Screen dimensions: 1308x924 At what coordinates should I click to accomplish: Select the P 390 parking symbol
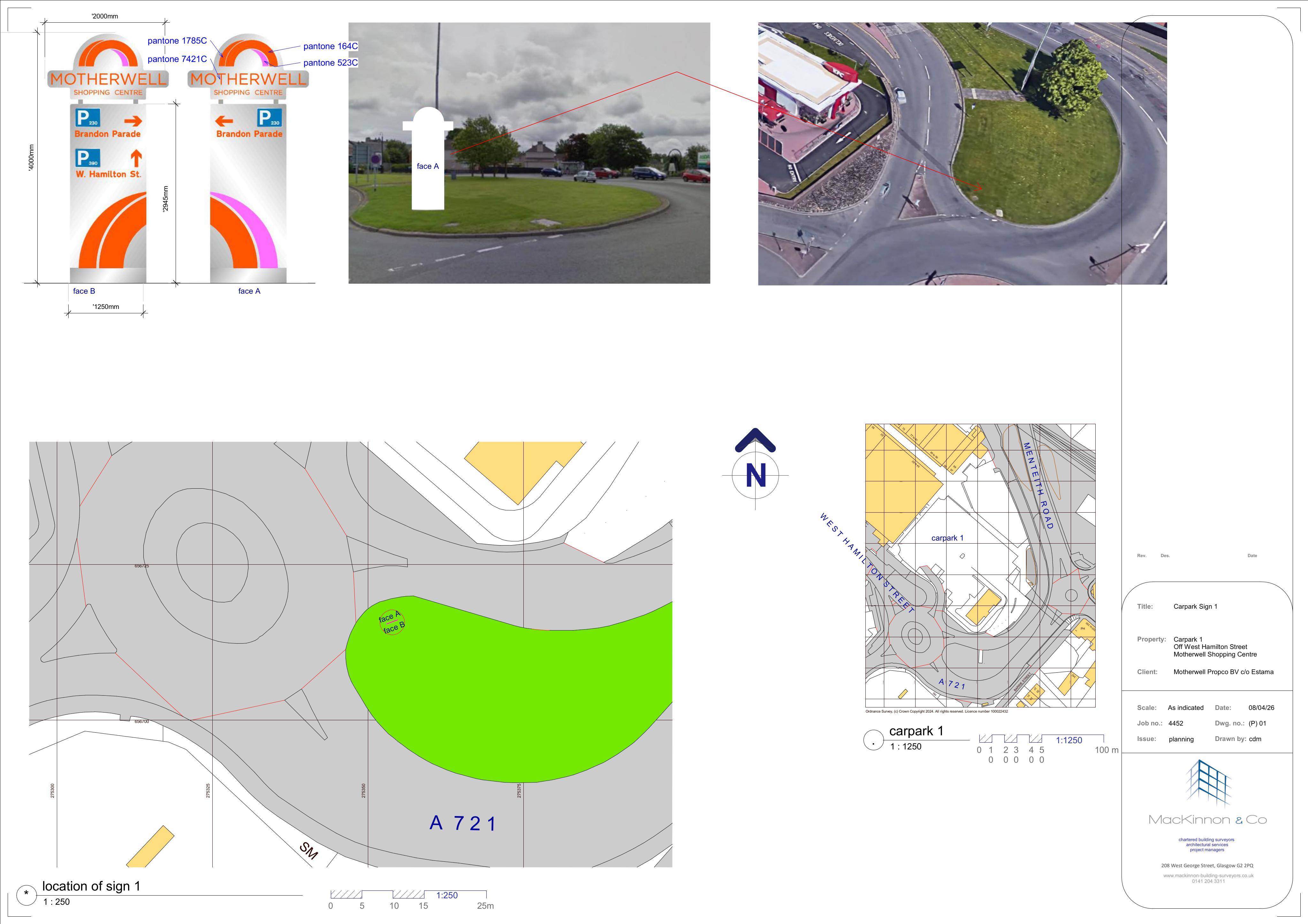88,158
